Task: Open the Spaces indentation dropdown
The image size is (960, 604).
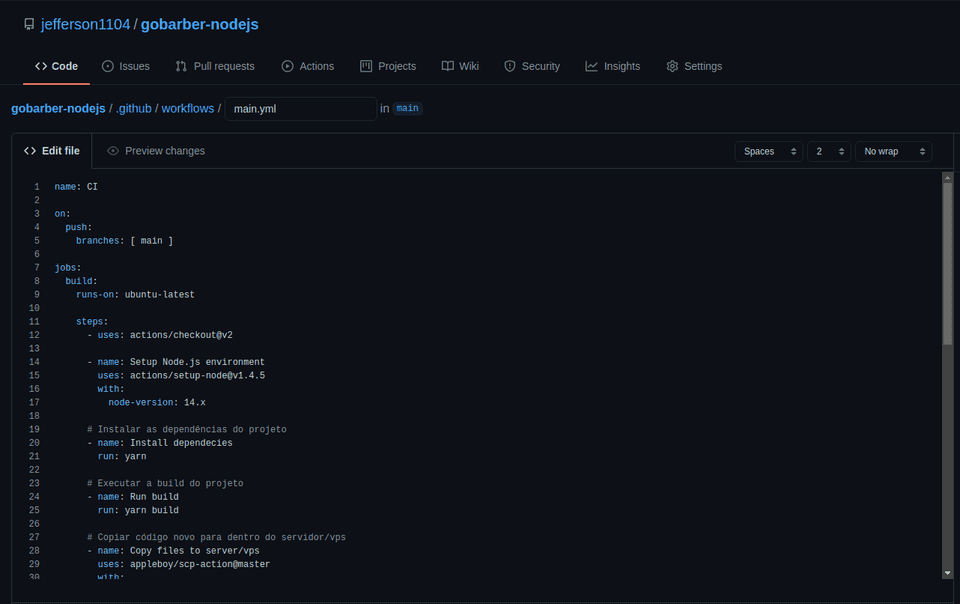Action: click(x=768, y=151)
